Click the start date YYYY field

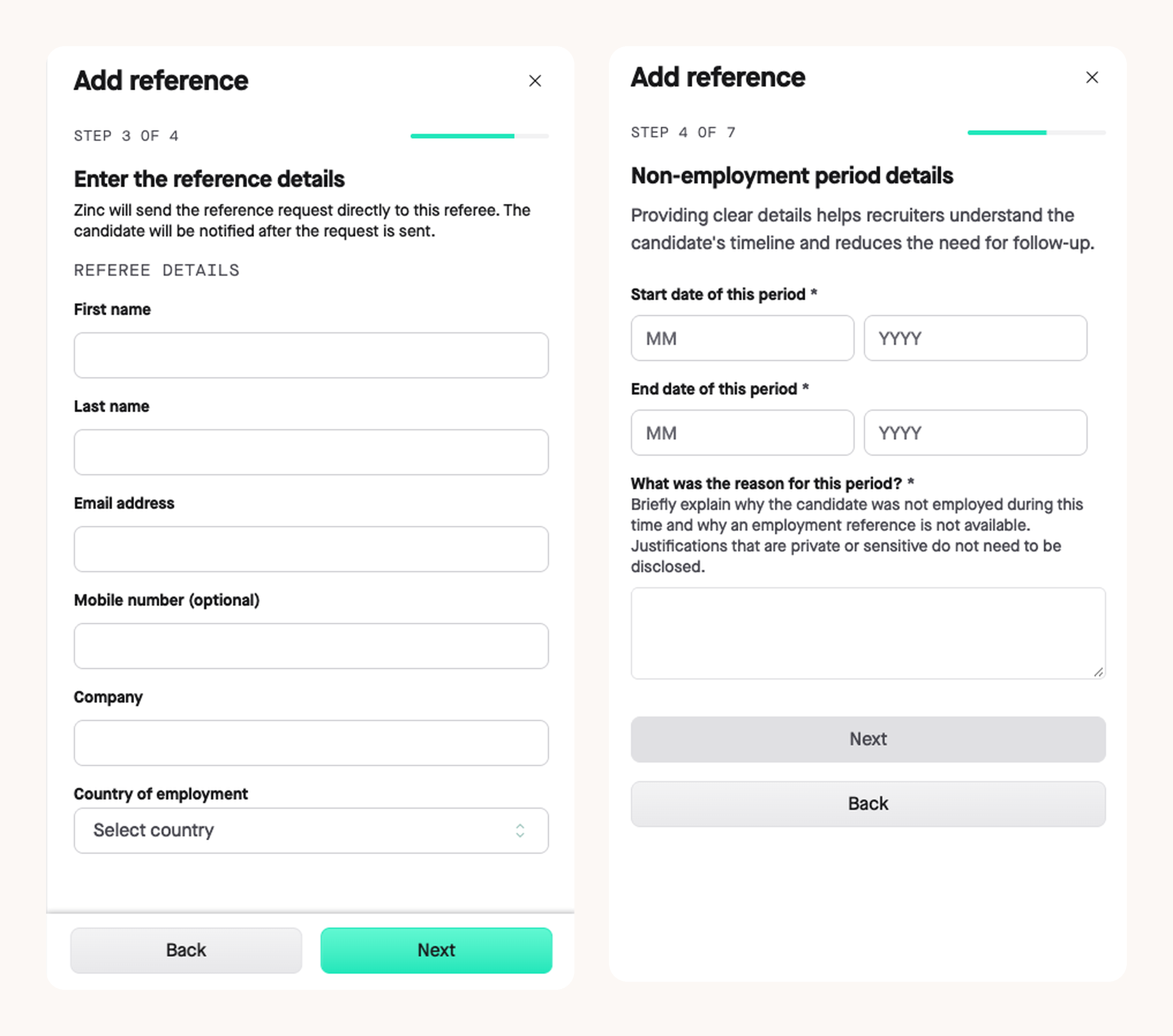click(975, 338)
